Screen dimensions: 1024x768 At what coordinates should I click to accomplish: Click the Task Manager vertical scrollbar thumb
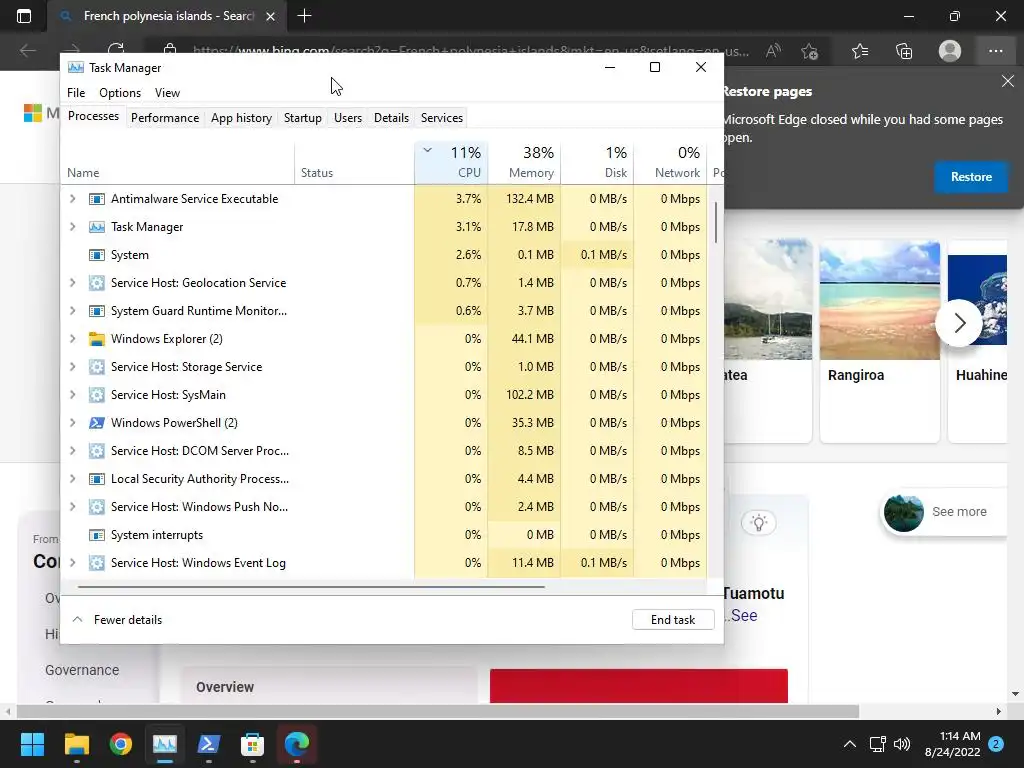coord(716,223)
